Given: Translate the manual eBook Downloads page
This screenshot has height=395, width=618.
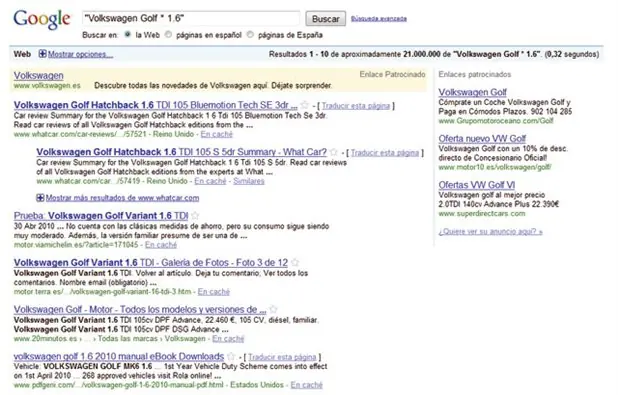Looking at the screenshot, I should (x=282, y=358).
